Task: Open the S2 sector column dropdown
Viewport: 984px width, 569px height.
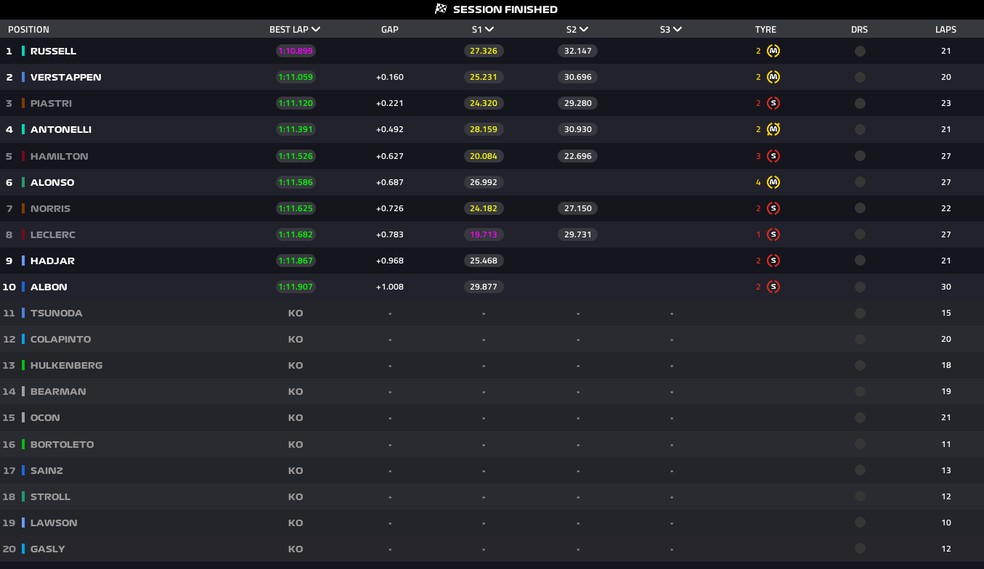Action: tap(577, 29)
